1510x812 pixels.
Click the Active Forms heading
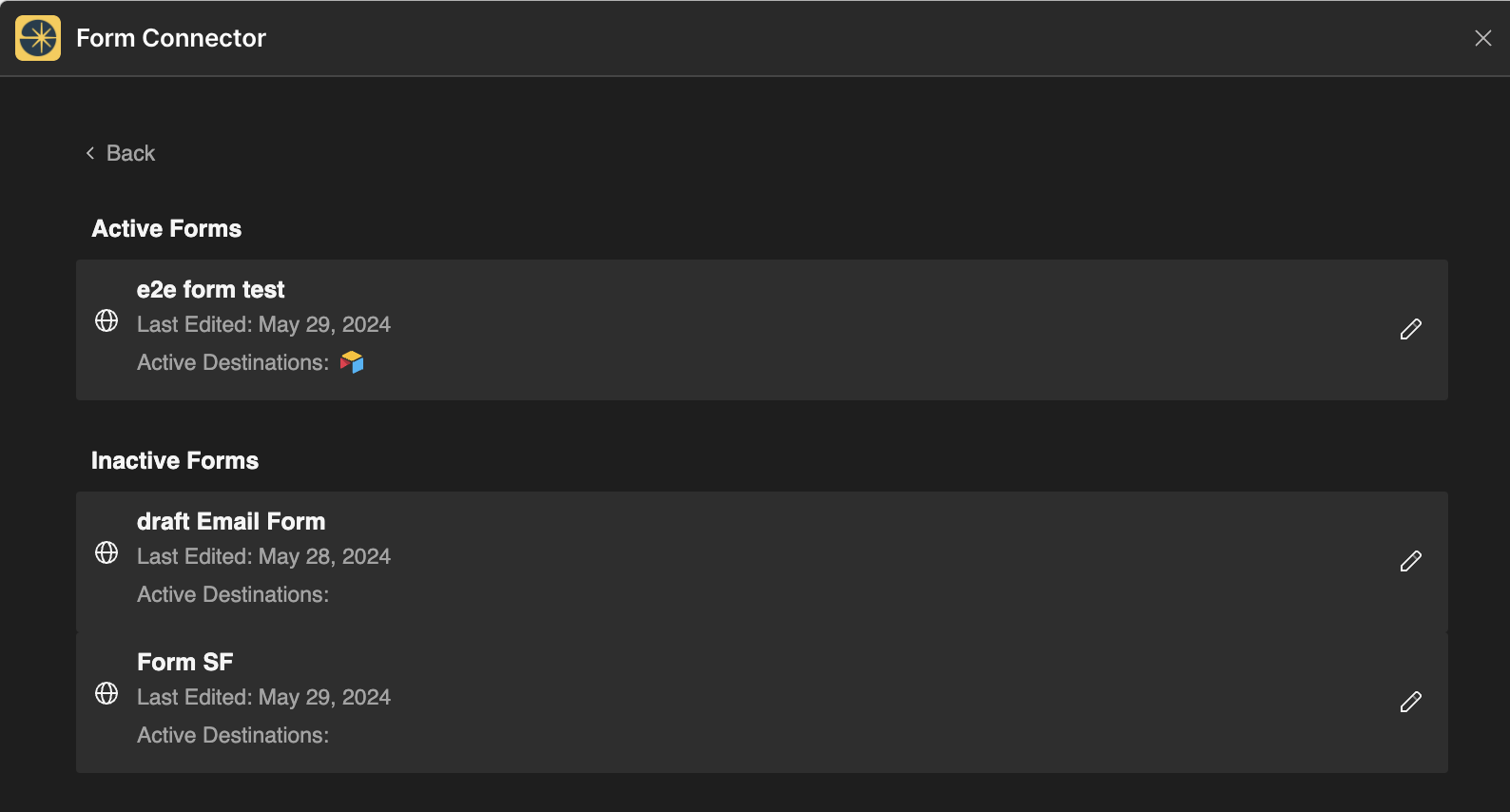[x=166, y=228]
